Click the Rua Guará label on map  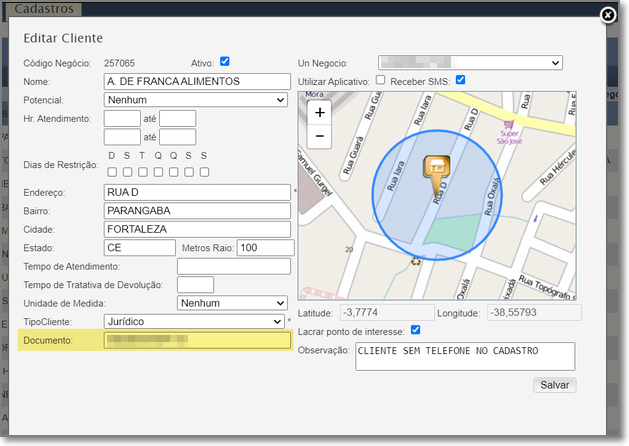[353, 156]
